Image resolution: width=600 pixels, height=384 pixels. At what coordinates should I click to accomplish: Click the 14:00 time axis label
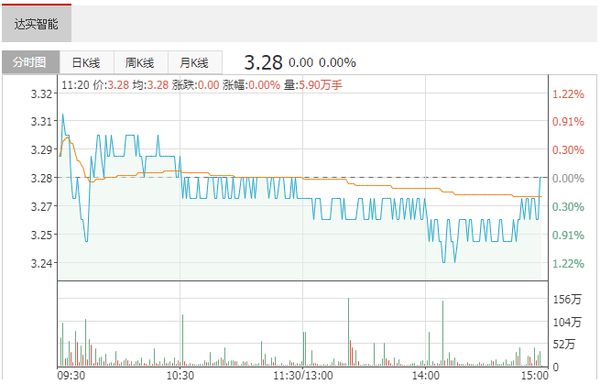[x=426, y=376]
